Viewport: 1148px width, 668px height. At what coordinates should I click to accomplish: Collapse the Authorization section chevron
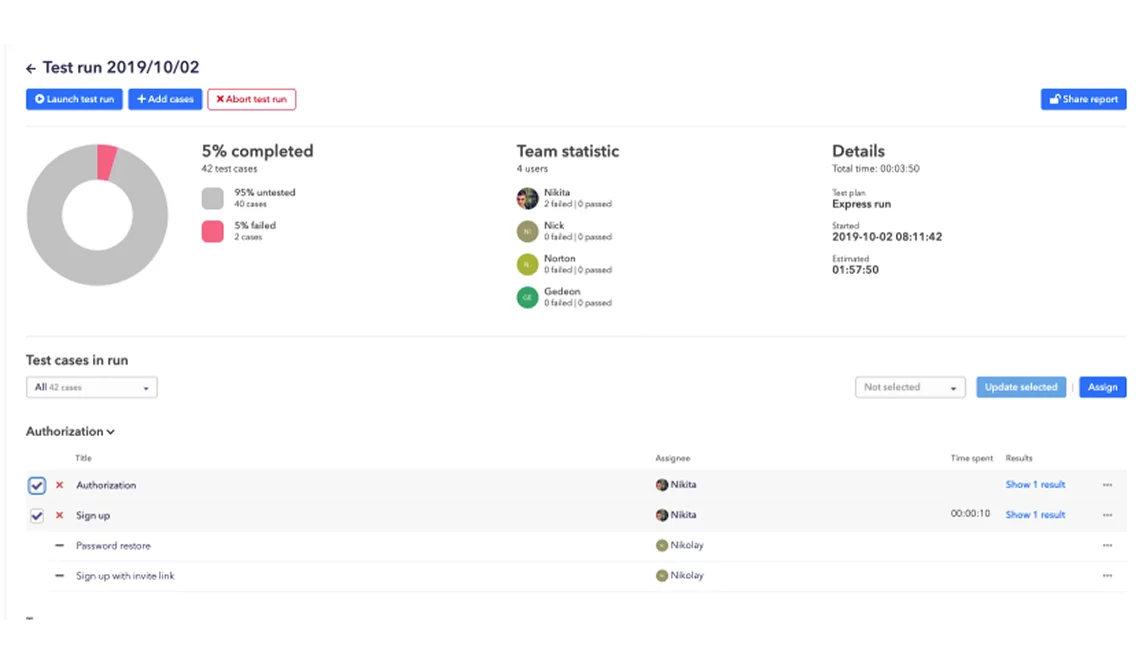(108, 431)
